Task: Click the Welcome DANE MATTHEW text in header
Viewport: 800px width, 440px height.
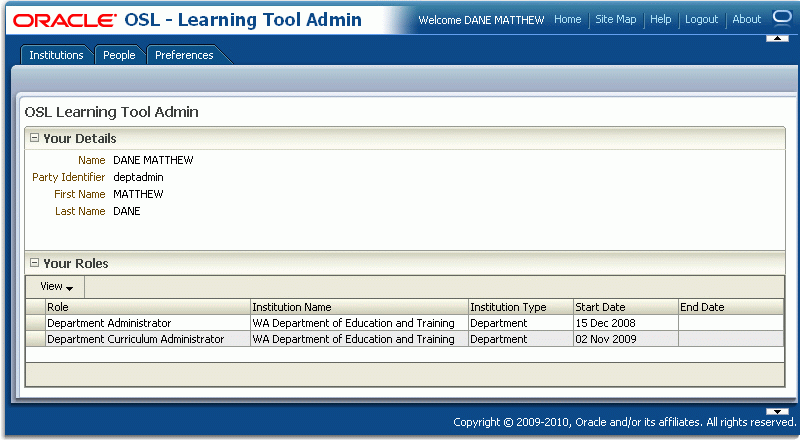Action: pyautogui.click(x=481, y=20)
